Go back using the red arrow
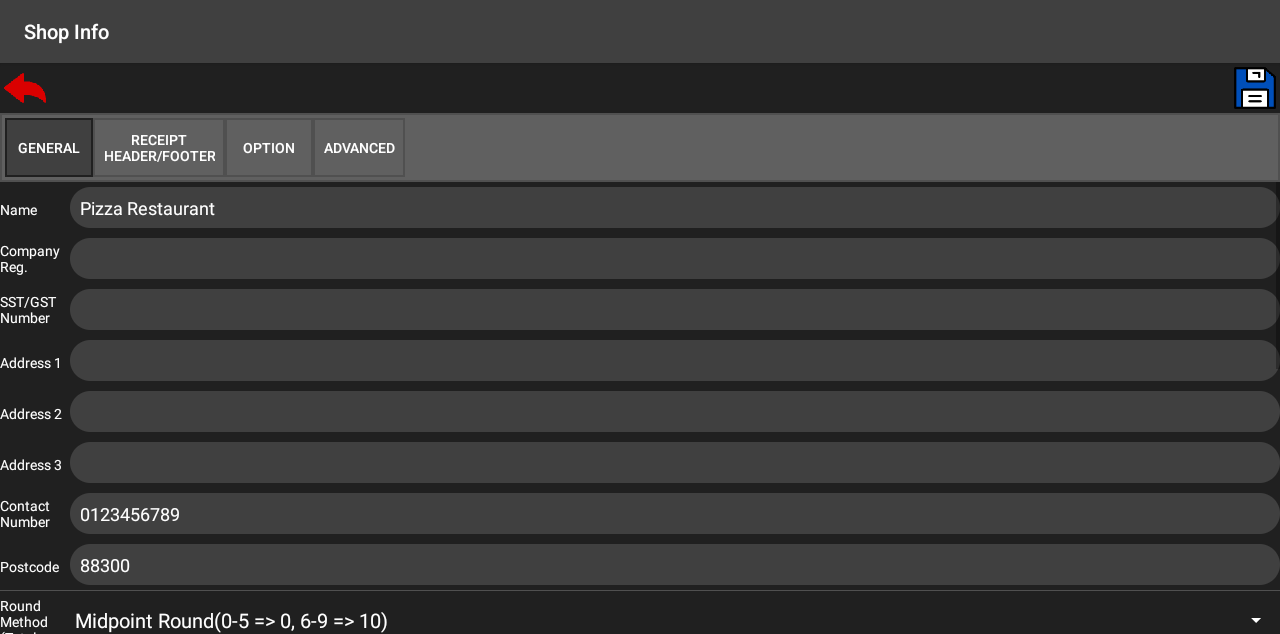Screen dimensions: 1280x634 pyautogui.click(x=25, y=89)
